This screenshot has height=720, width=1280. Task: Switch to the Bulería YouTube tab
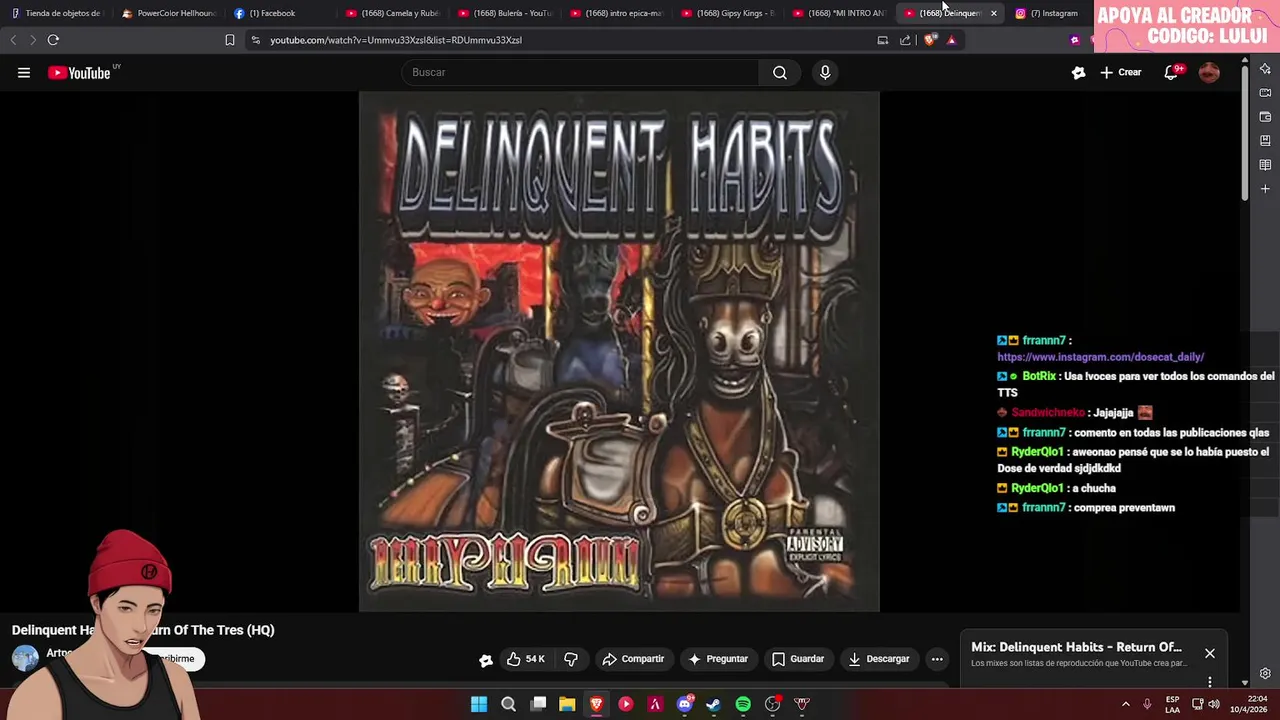coord(504,13)
